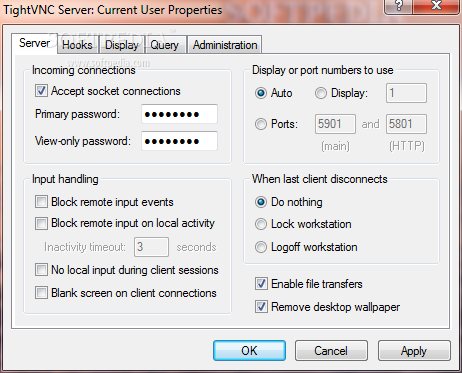Switch to the Display tab
This screenshot has width=462, height=373.
122,45
